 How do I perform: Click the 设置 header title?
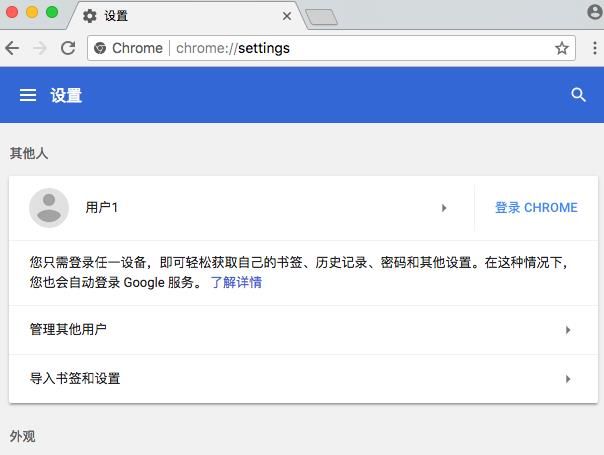coord(66,95)
